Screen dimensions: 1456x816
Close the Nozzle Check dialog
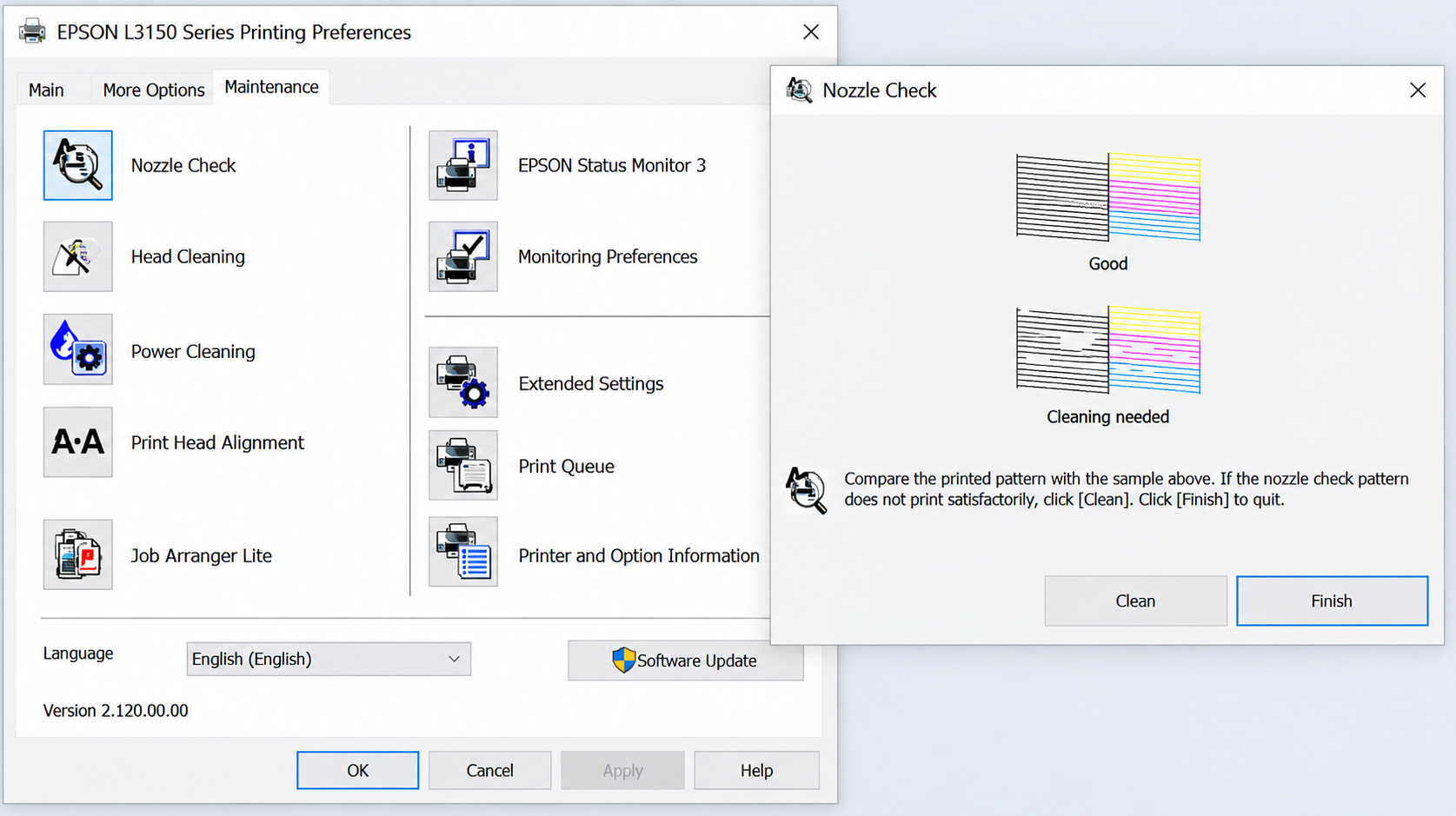point(1418,90)
